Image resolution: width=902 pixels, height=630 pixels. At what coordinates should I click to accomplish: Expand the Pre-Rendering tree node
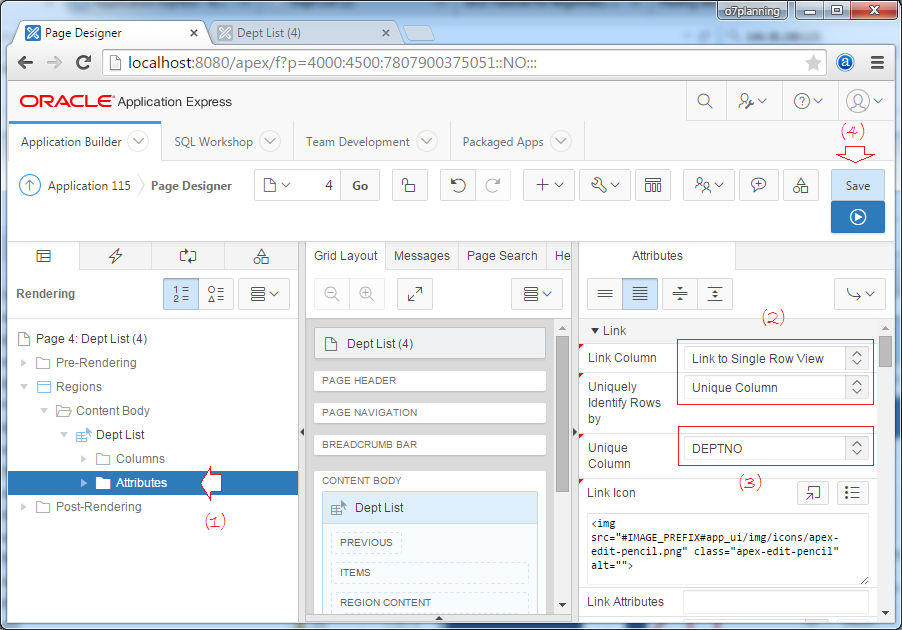24,363
